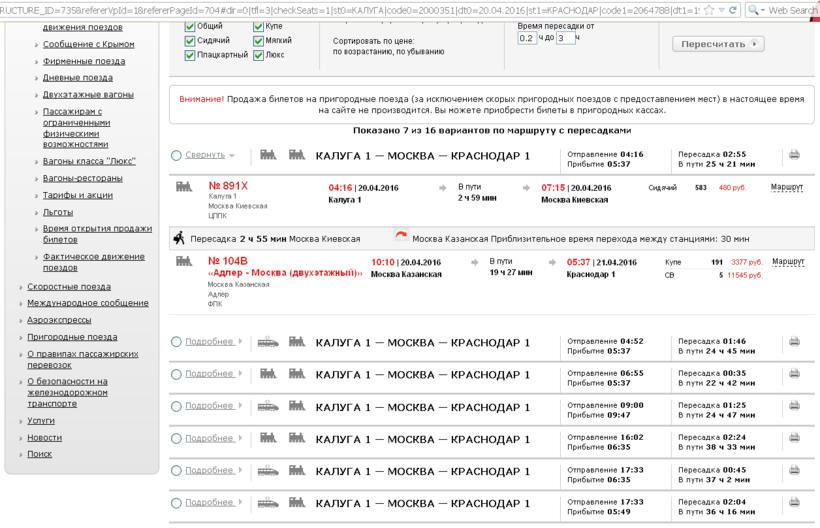
Task: Click the train icon beside № 104В
Action: tap(184, 262)
